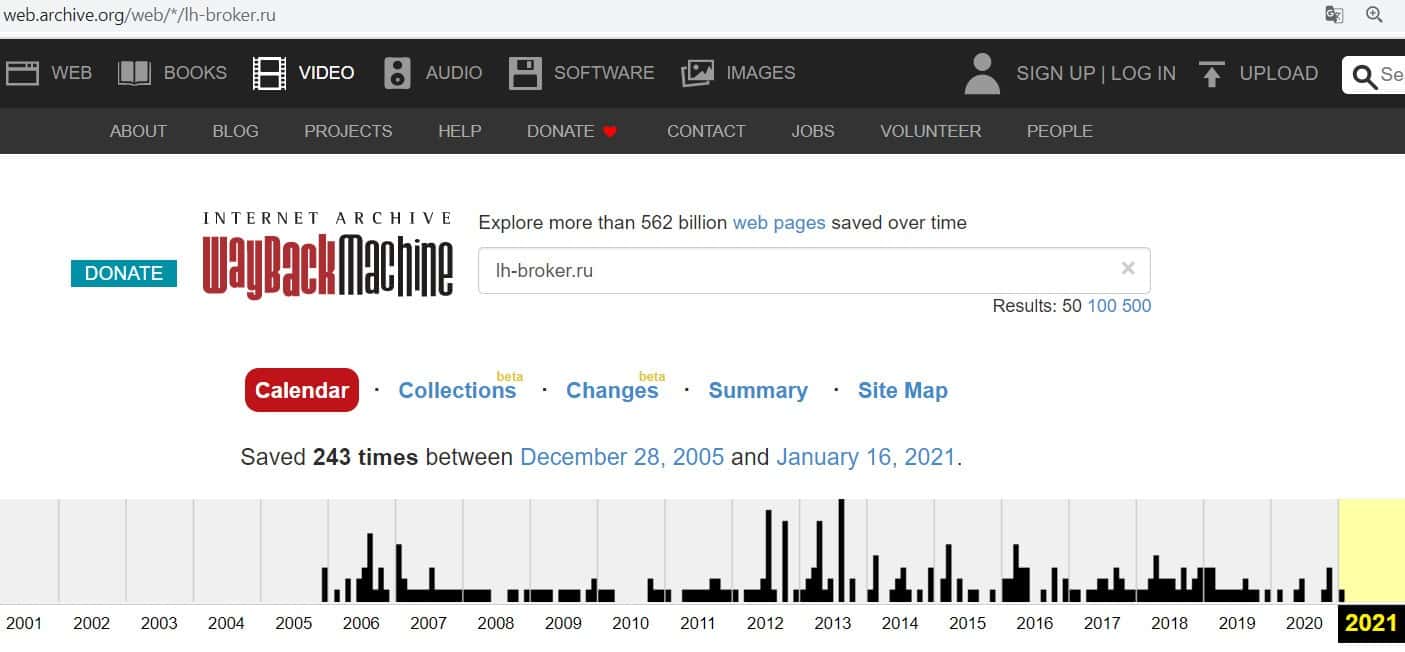
Task: Open the Books section icon
Action: 134,73
